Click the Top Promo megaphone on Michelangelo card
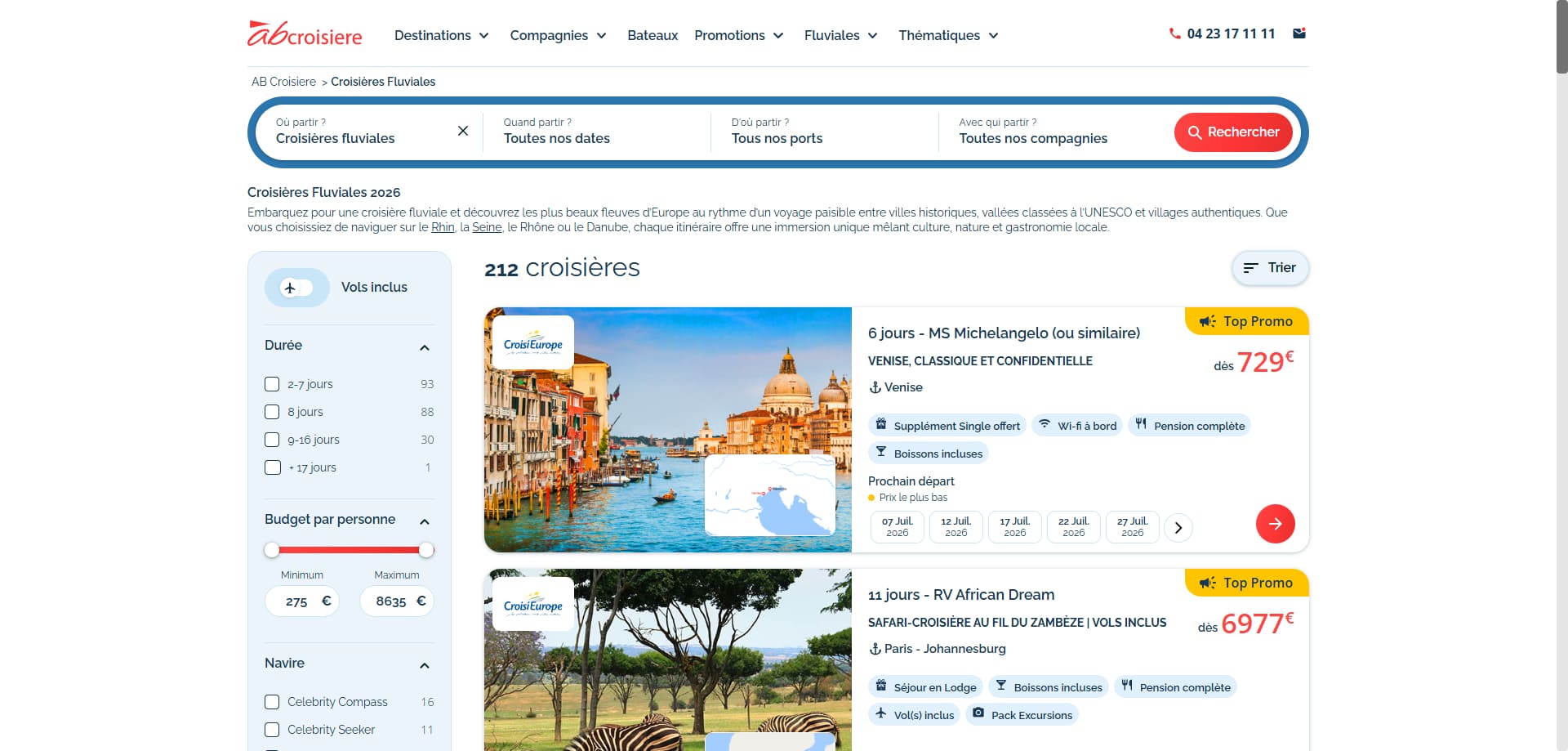The height and width of the screenshot is (751, 1568). [1207, 321]
